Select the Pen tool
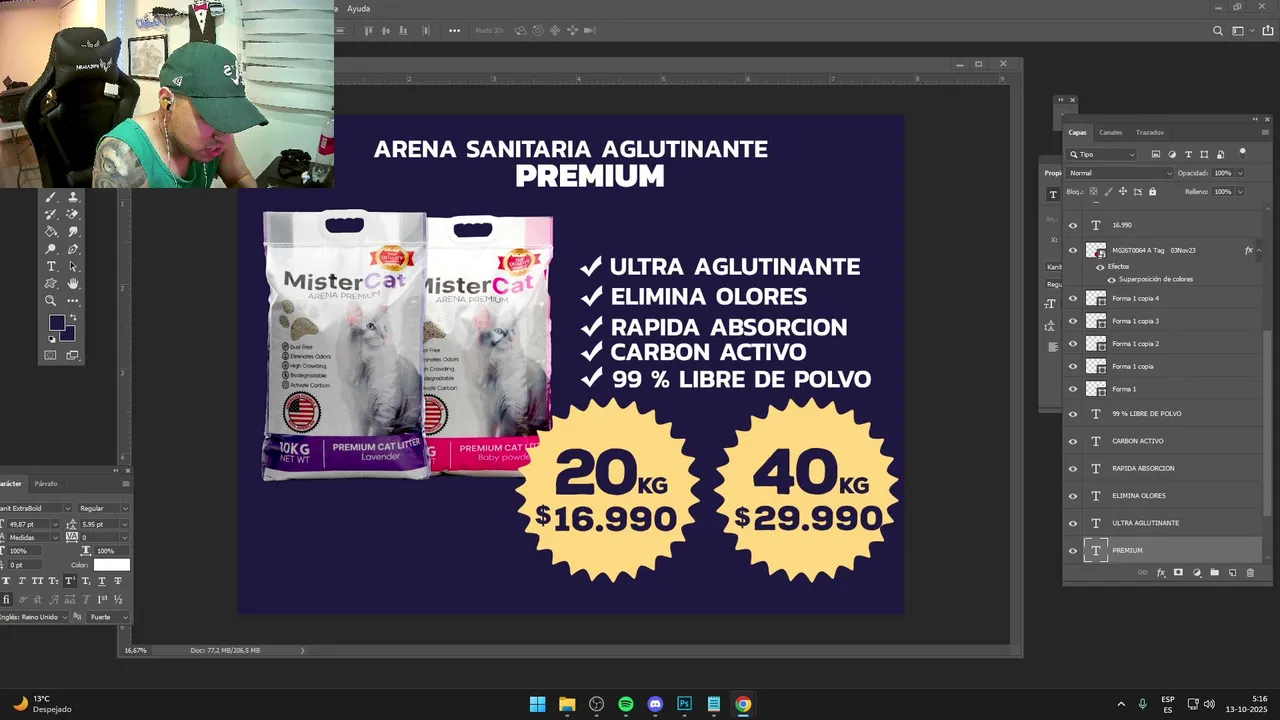 click(72, 249)
